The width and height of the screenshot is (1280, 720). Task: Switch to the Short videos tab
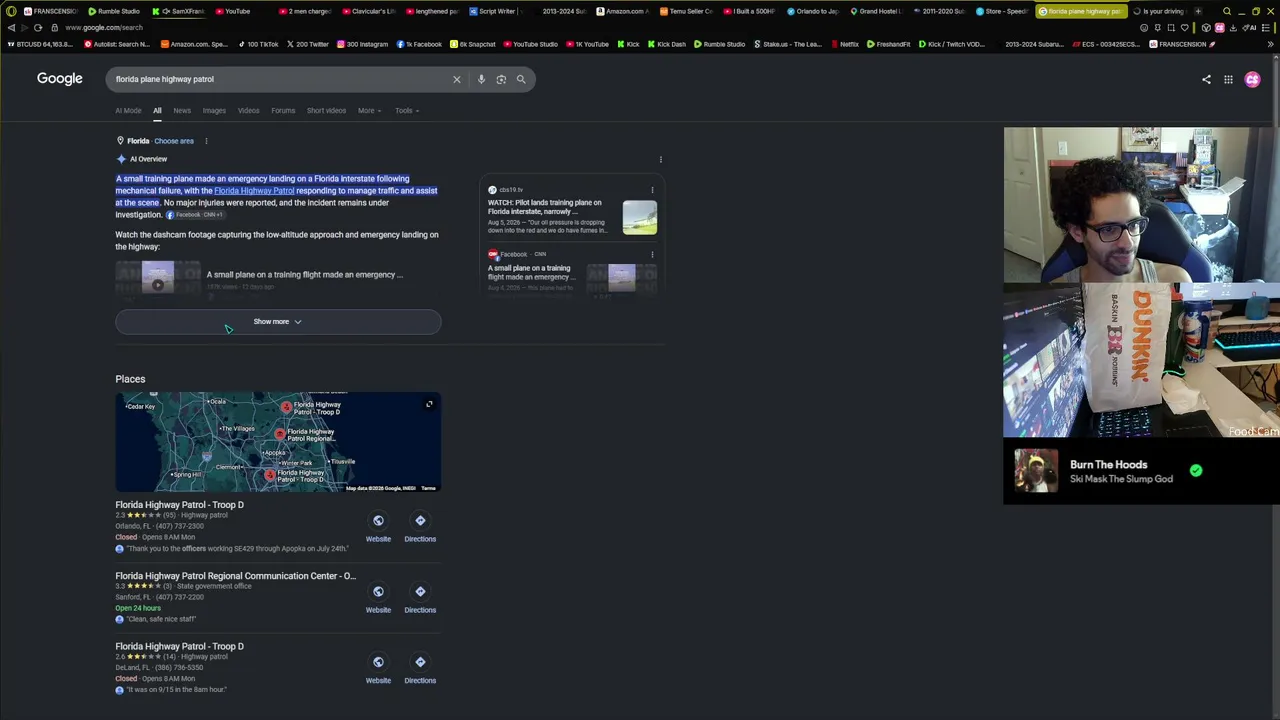pos(326,111)
